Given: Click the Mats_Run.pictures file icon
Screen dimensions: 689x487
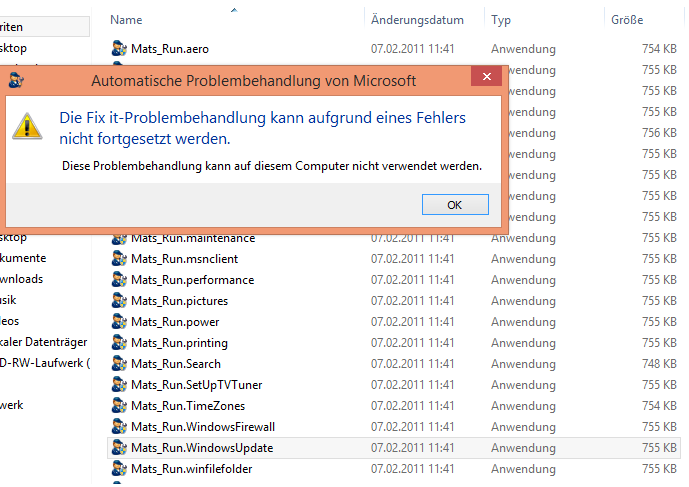Looking at the screenshot, I should [x=119, y=301].
